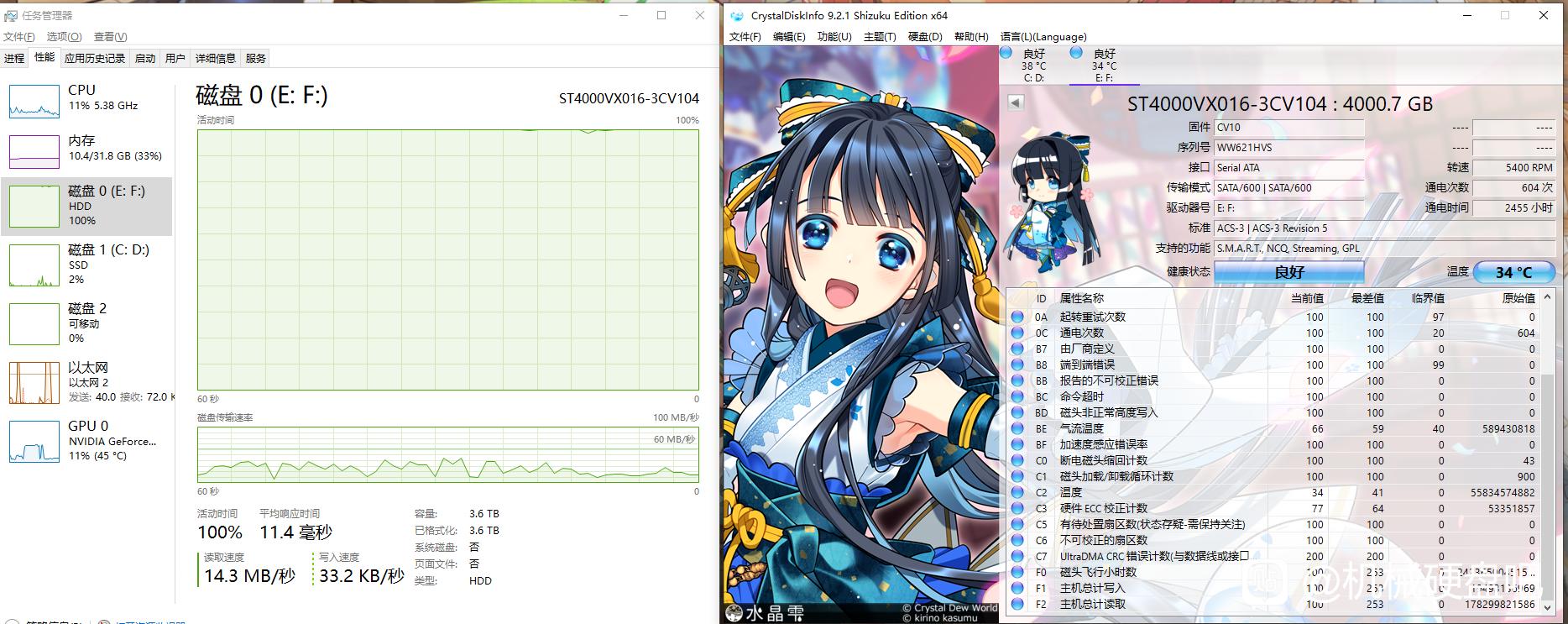Click the 良好 health status button
This screenshot has width=1568, height=624.
click(x=1289, y=272)
